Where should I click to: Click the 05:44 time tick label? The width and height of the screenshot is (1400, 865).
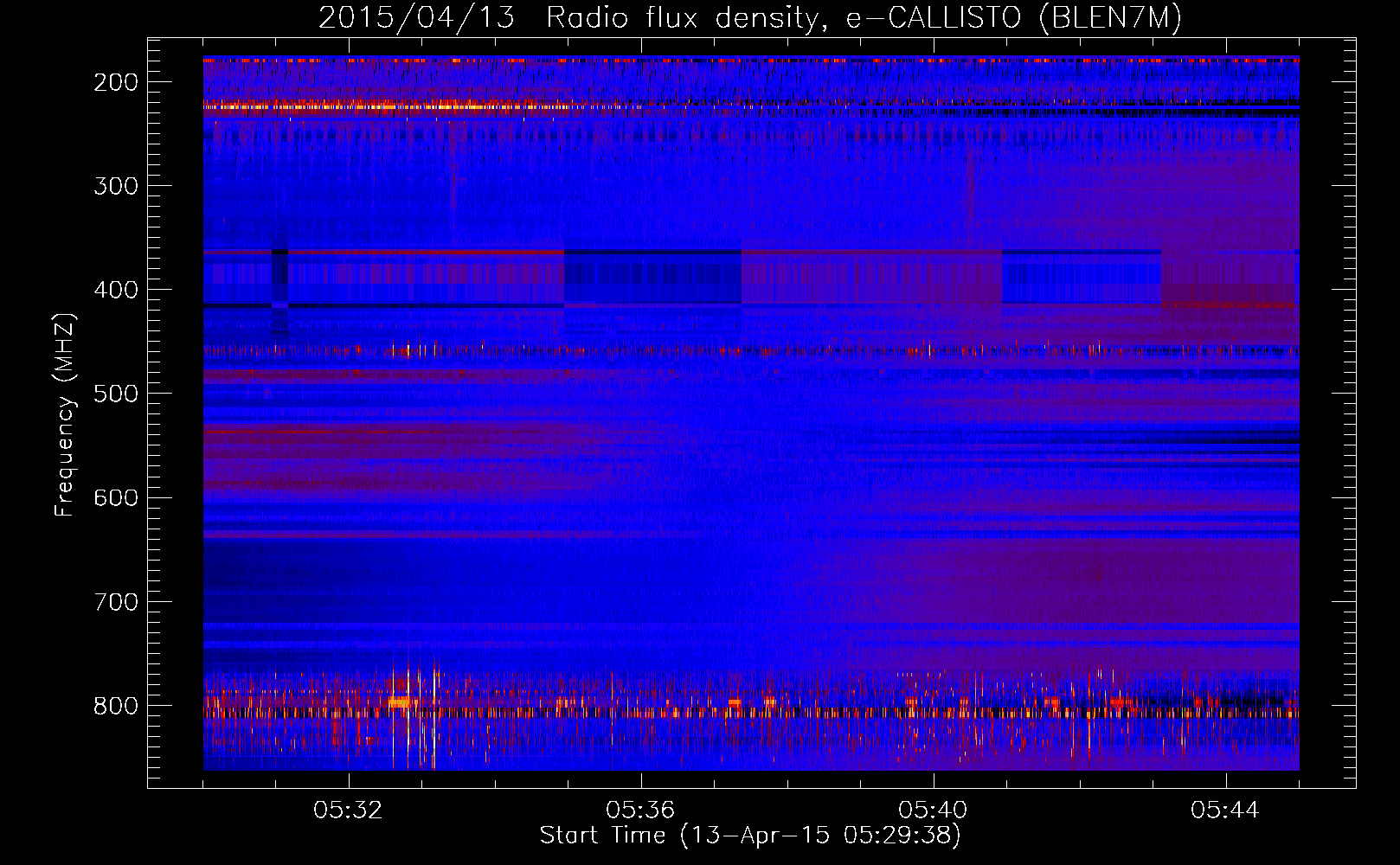point(1225,811)
